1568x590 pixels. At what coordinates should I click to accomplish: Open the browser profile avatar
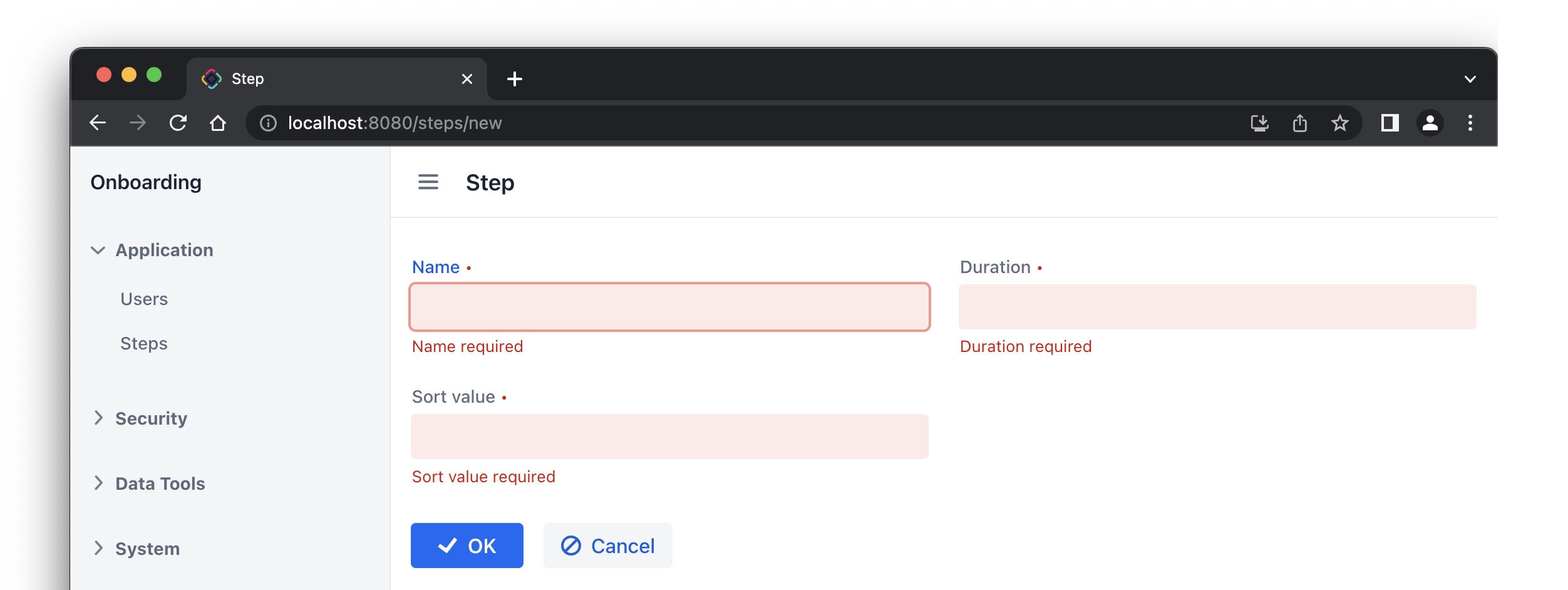[1430, 123]
